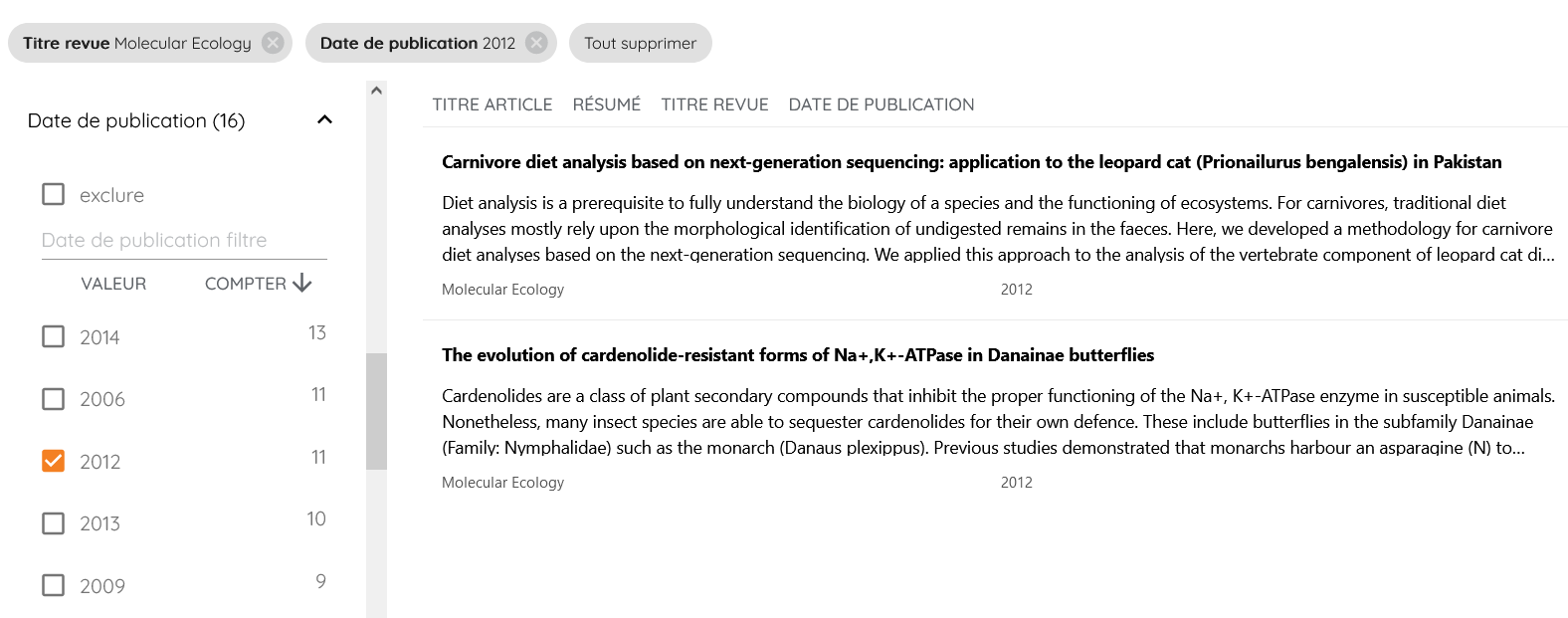This screenshot has width=1568, height=618.
Task: Click the TITRE REVUE column header
Action: click(x=714, y=104)
